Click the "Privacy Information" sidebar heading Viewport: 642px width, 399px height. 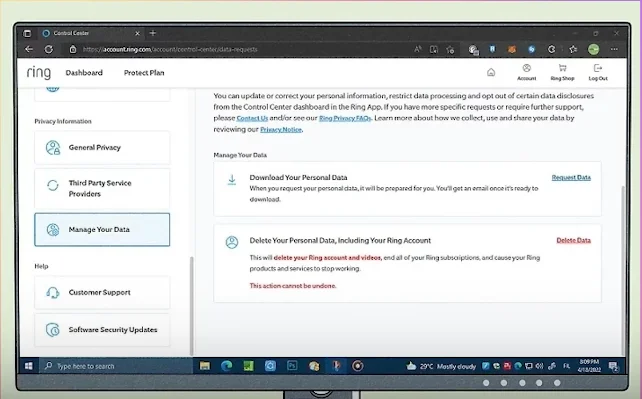pos(63,121)
